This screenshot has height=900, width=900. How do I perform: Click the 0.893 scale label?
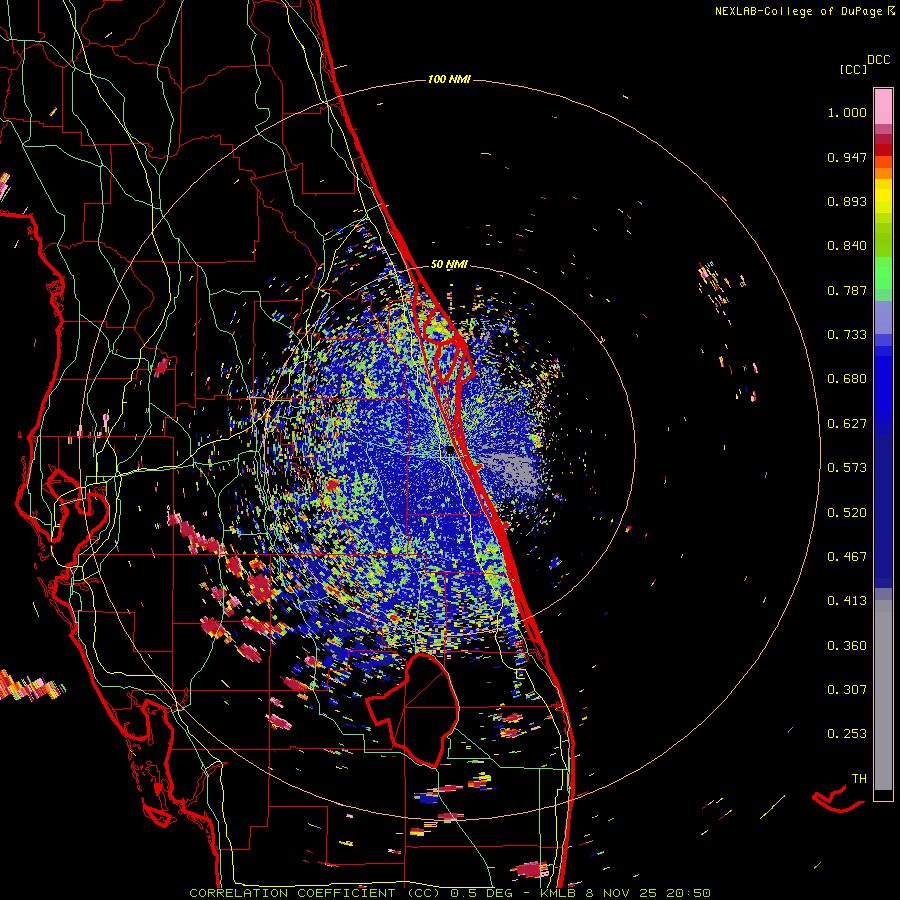click(847, 201)
